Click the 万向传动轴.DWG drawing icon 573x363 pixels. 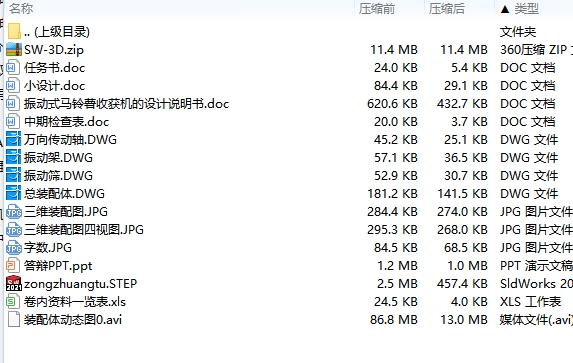click(14, 139)
